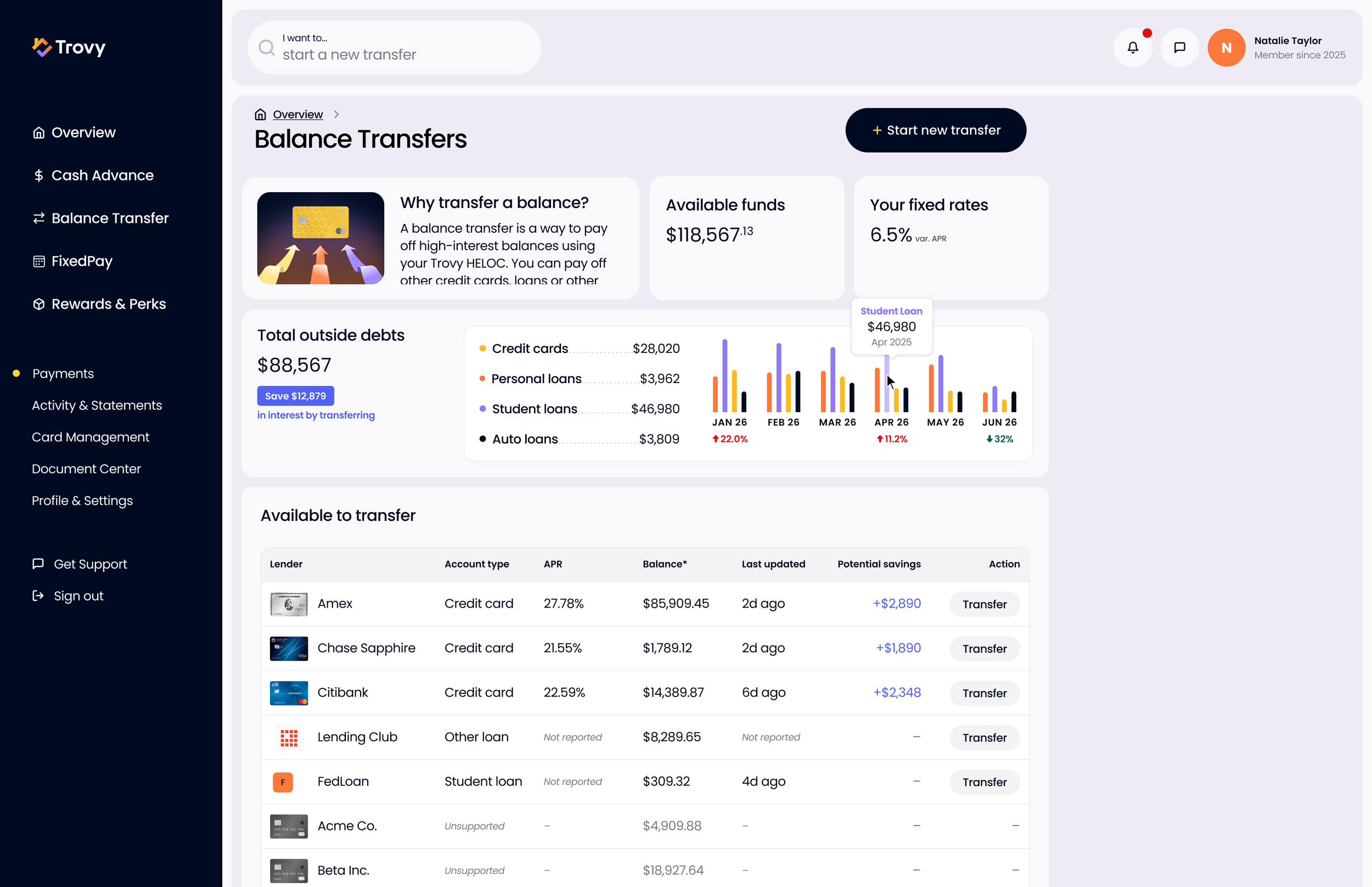Click the JUN 26 chart label
Screen dimensions: 1372x887
coord(999,422)
